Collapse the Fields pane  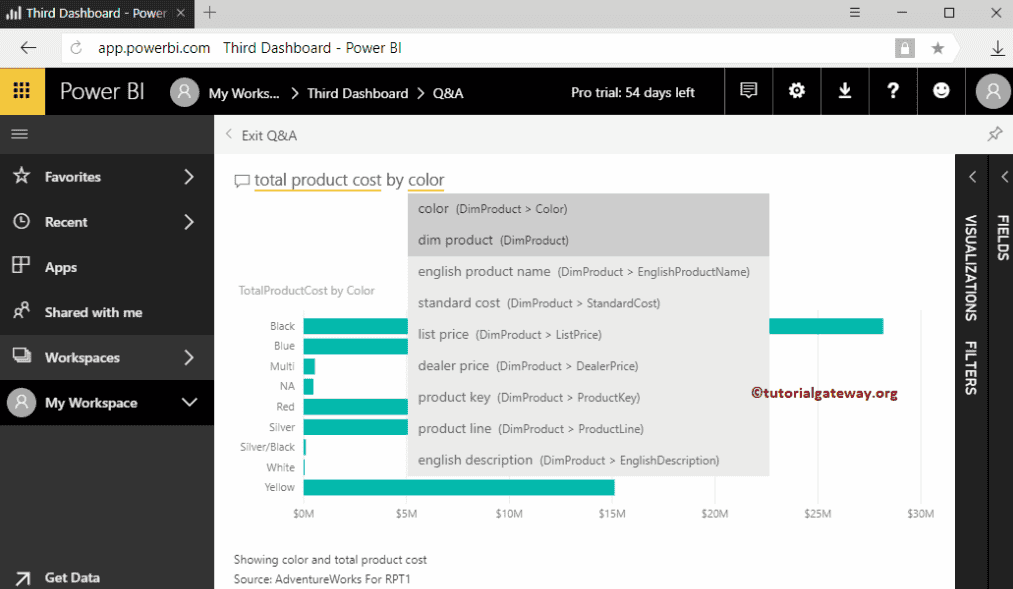point(1004,176)
